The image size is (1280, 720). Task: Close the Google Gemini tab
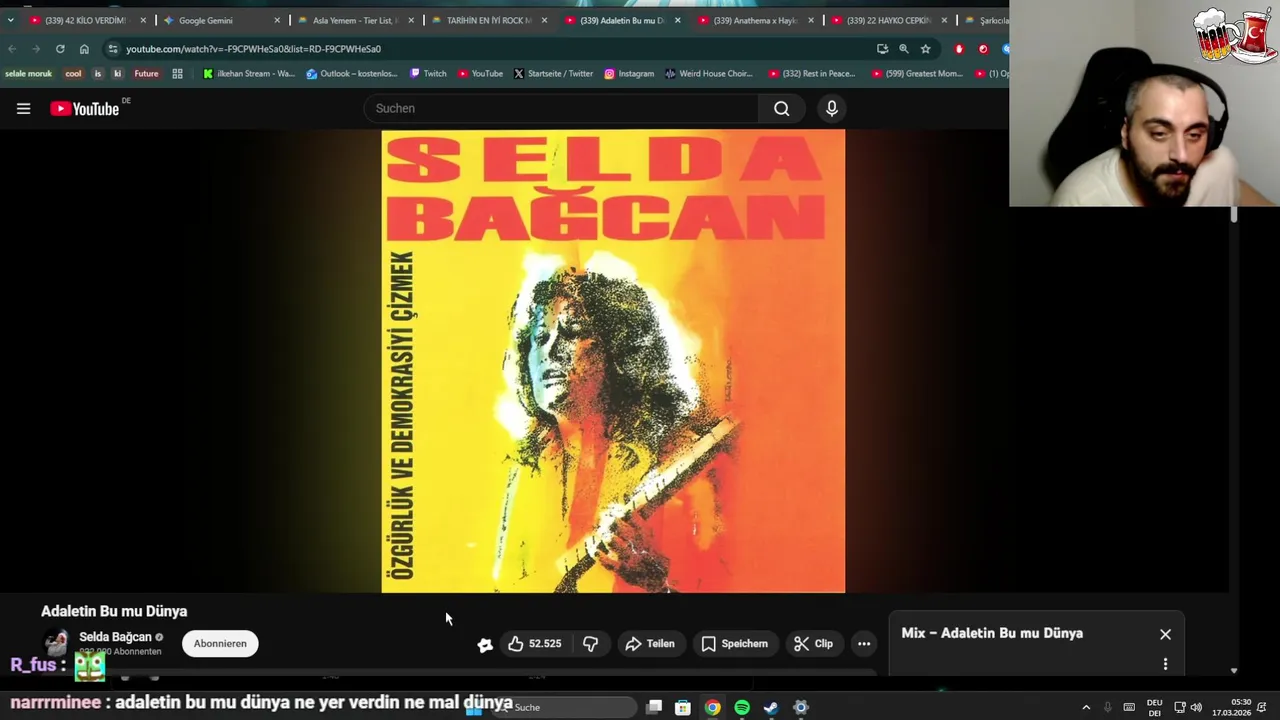277,20
